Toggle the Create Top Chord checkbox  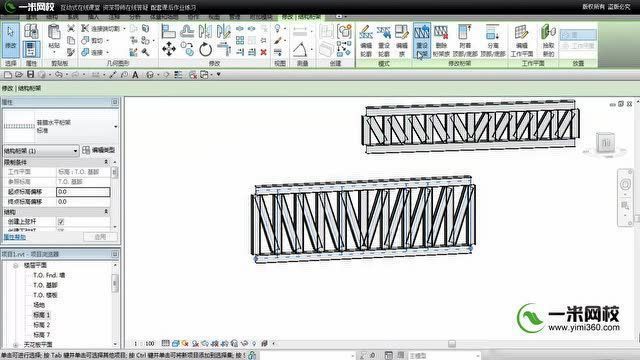click(61, 222)
